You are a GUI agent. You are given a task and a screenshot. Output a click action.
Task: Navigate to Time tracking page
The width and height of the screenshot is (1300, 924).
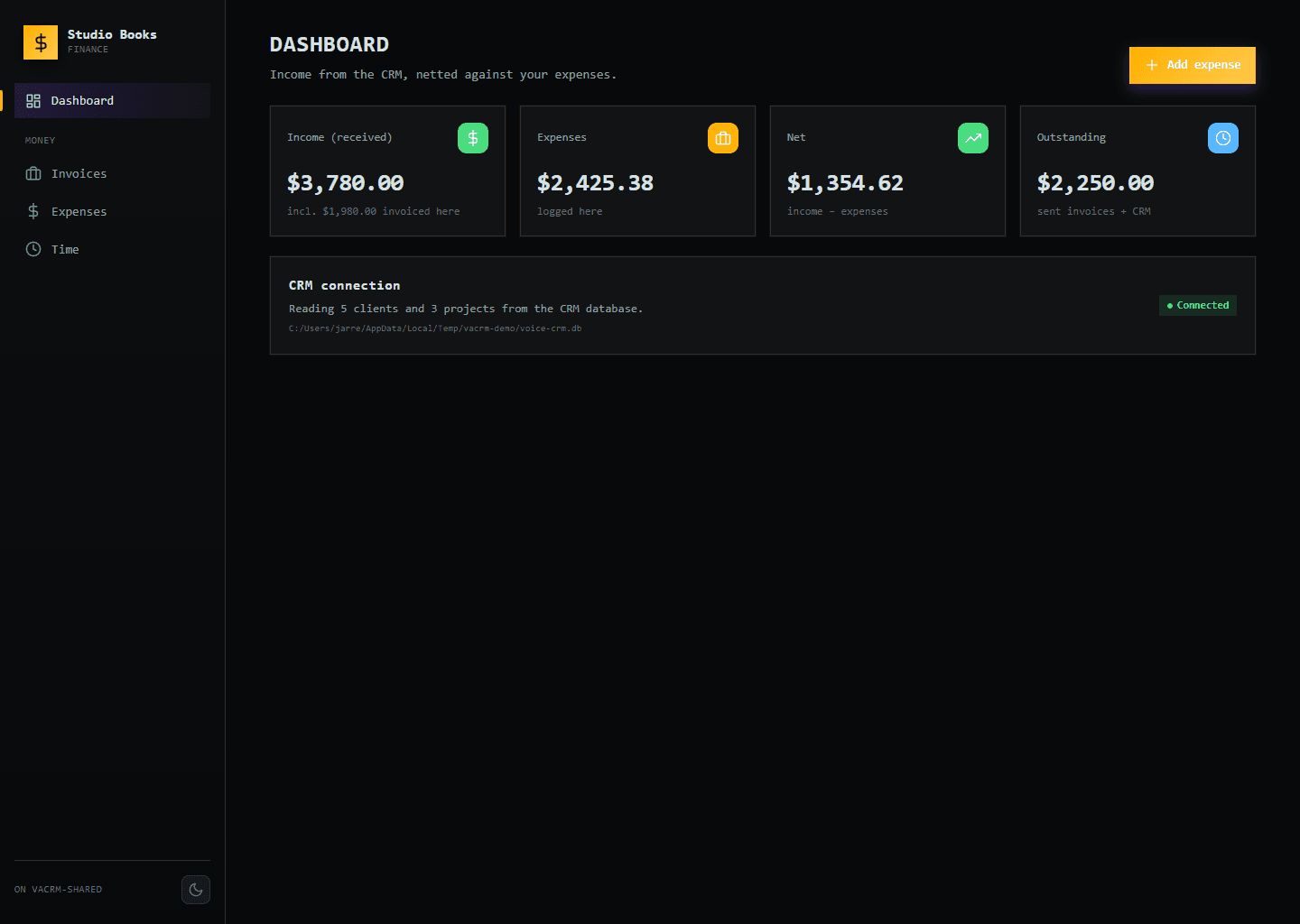(112, 249)
